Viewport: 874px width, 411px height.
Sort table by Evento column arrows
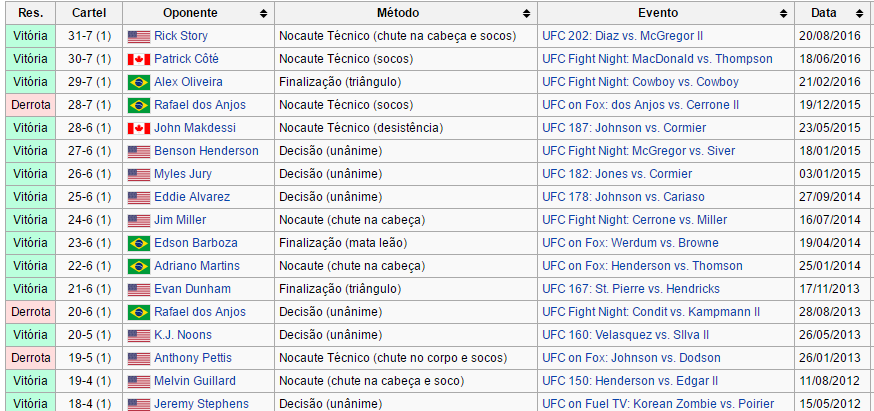[785, 14]
